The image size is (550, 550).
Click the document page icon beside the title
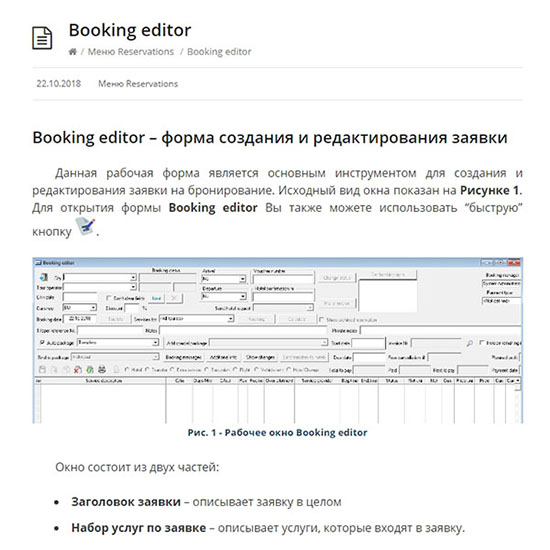point(42,38)
